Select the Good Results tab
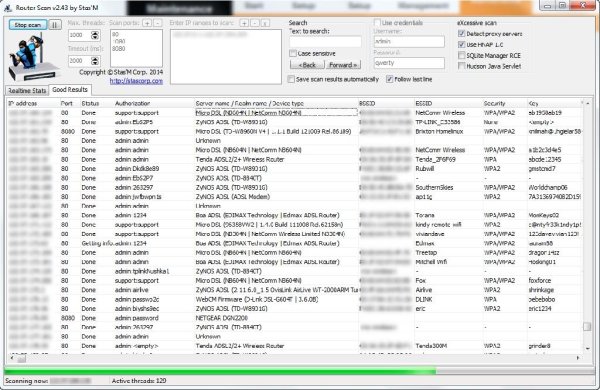This screenshot has height=390, width=600. tap(70, 90)
